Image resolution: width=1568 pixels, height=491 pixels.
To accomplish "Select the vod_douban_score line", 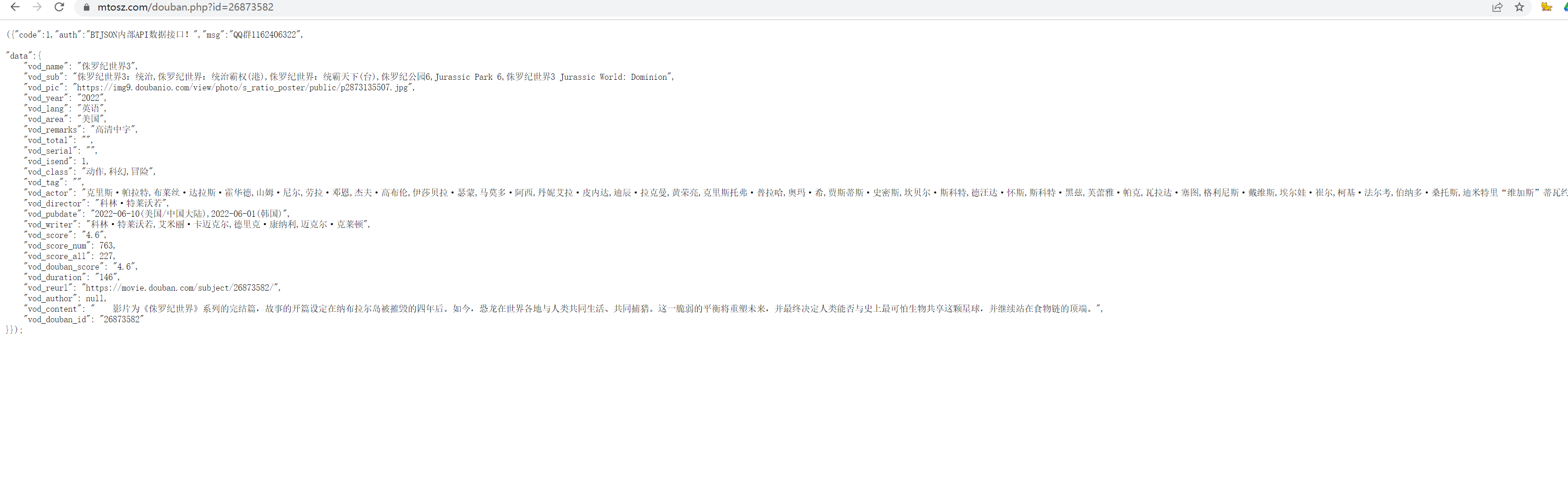I will point(81,267).
